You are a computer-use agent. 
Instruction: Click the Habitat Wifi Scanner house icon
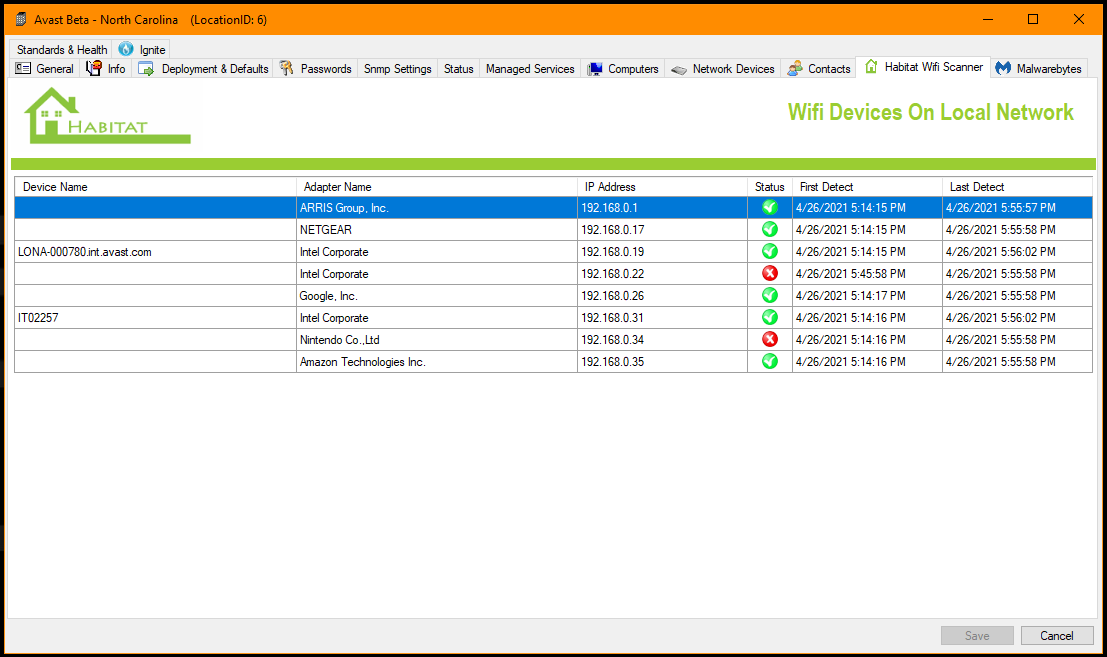click(x=871, y=66)
